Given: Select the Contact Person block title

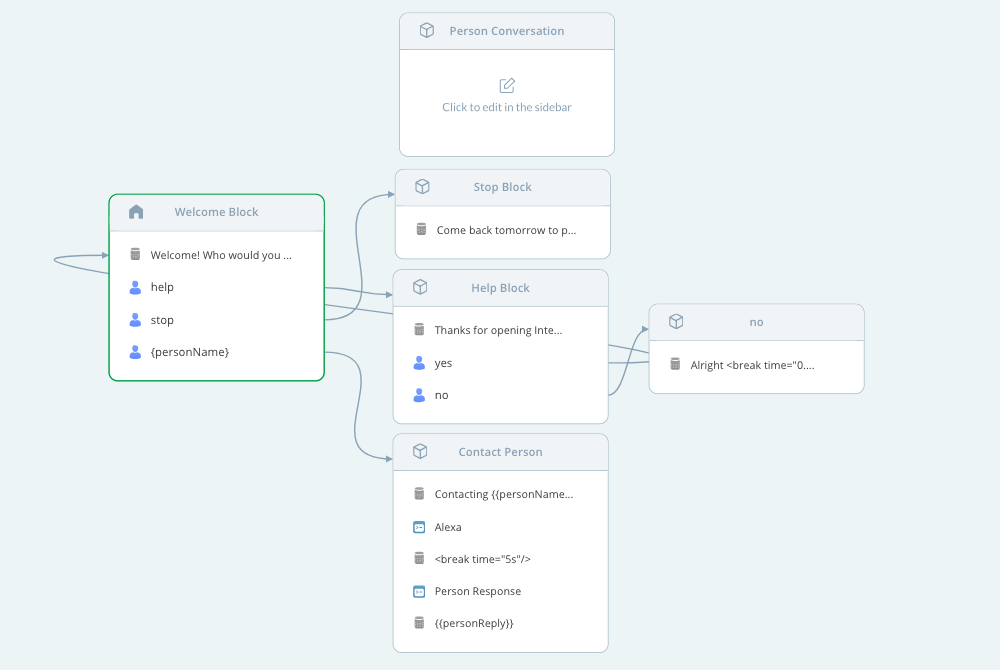Looking at the screenshot, I should point(500,452).
